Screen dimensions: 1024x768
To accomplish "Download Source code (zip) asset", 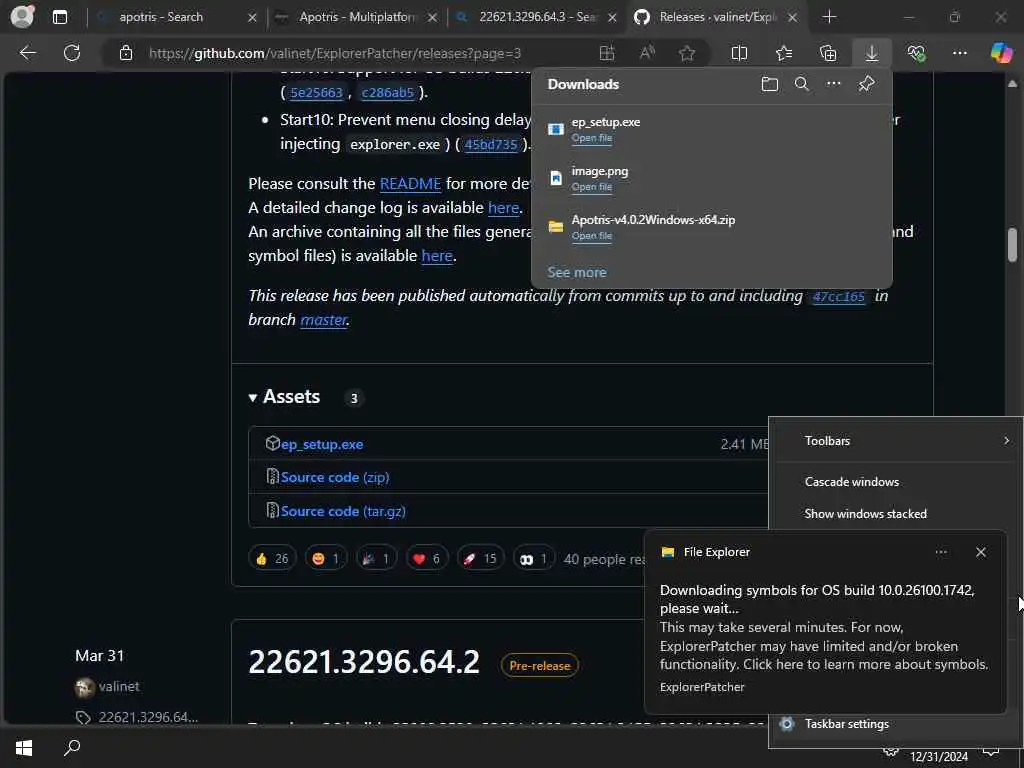I will pyautogui.click(x=335, y=477).
